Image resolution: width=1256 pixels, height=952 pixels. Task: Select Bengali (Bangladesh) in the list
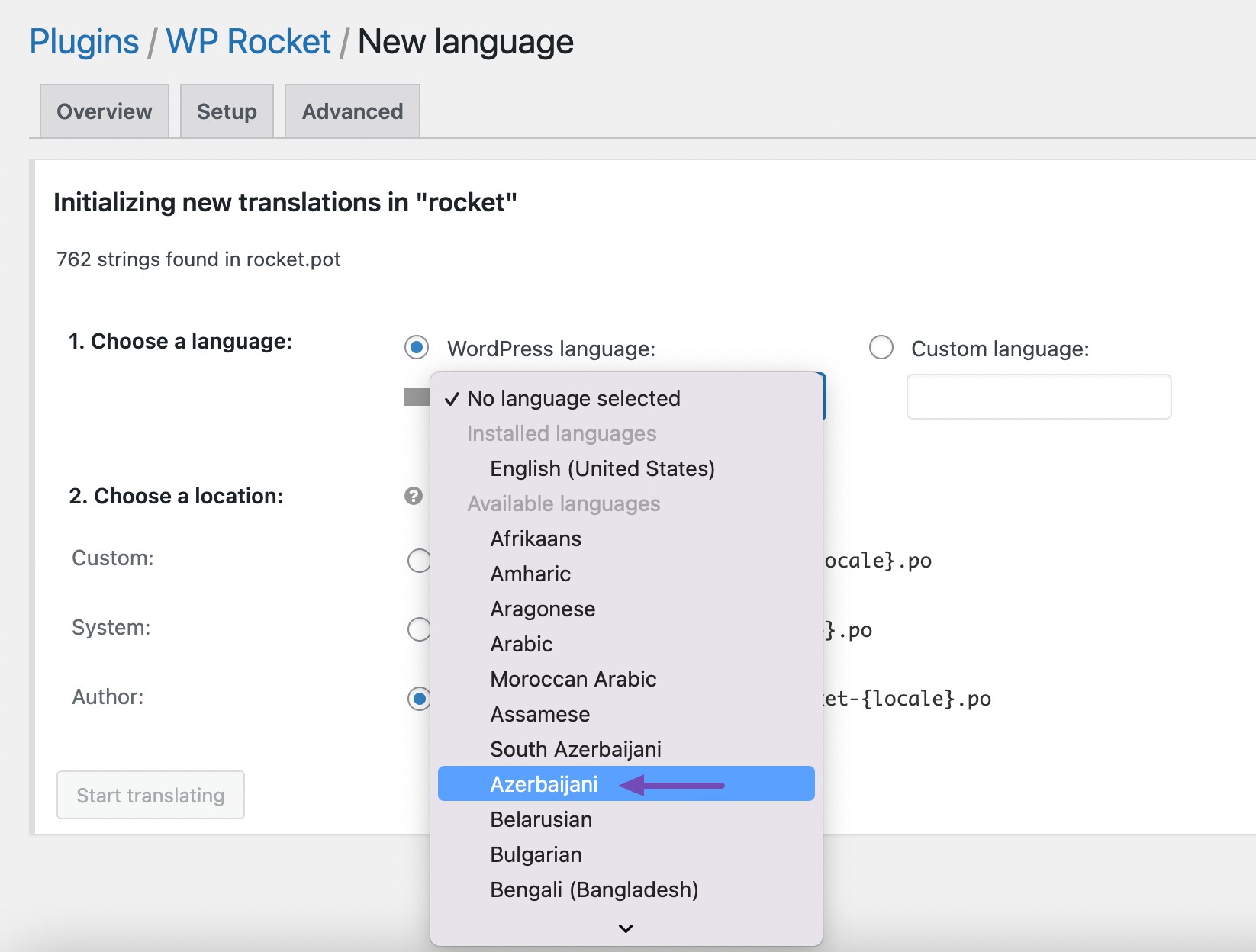tap(594, 889)
